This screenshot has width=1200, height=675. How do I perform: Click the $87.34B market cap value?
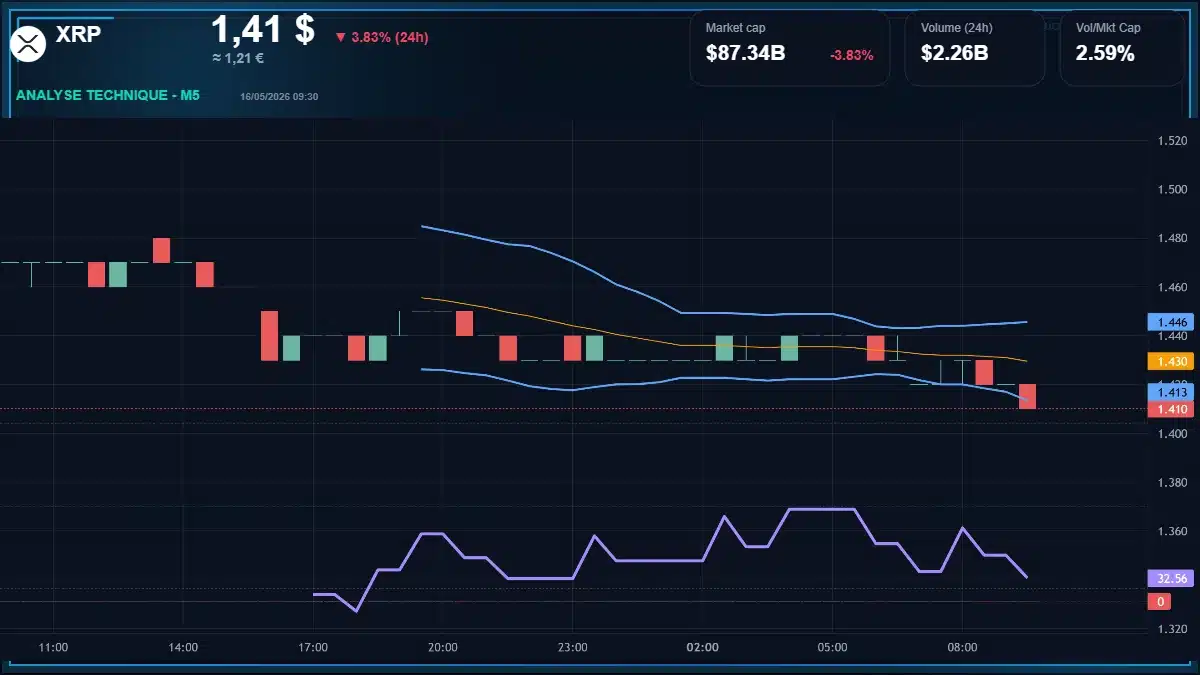coord(745,53)
